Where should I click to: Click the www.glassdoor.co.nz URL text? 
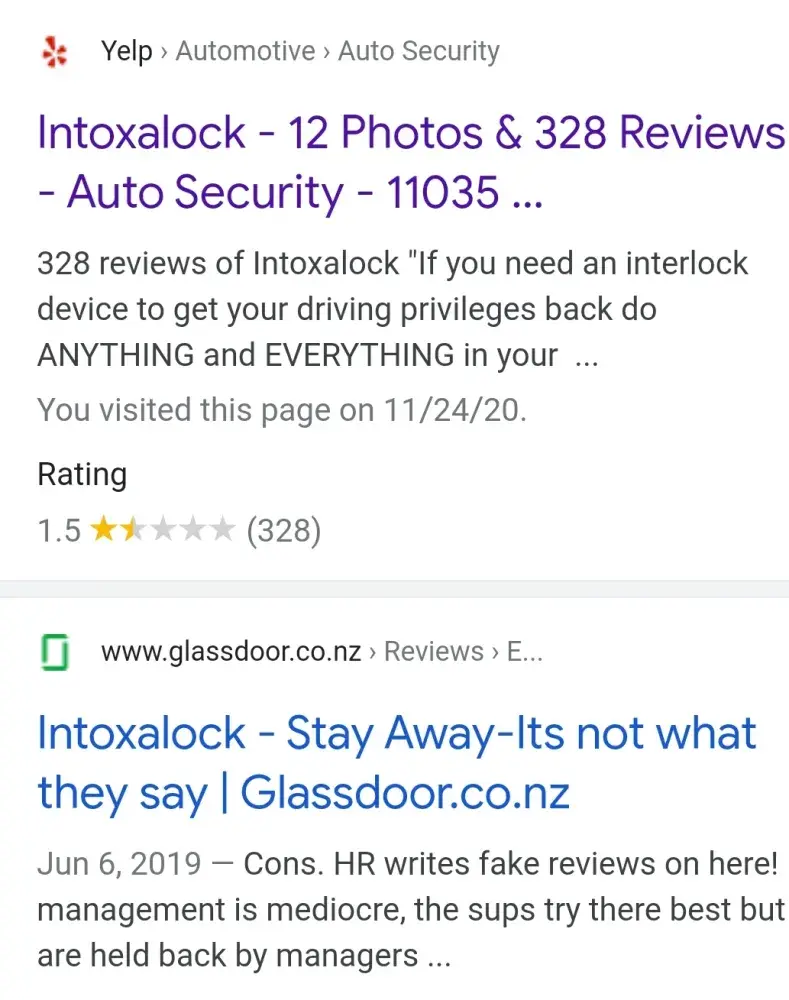pos(231,651)
